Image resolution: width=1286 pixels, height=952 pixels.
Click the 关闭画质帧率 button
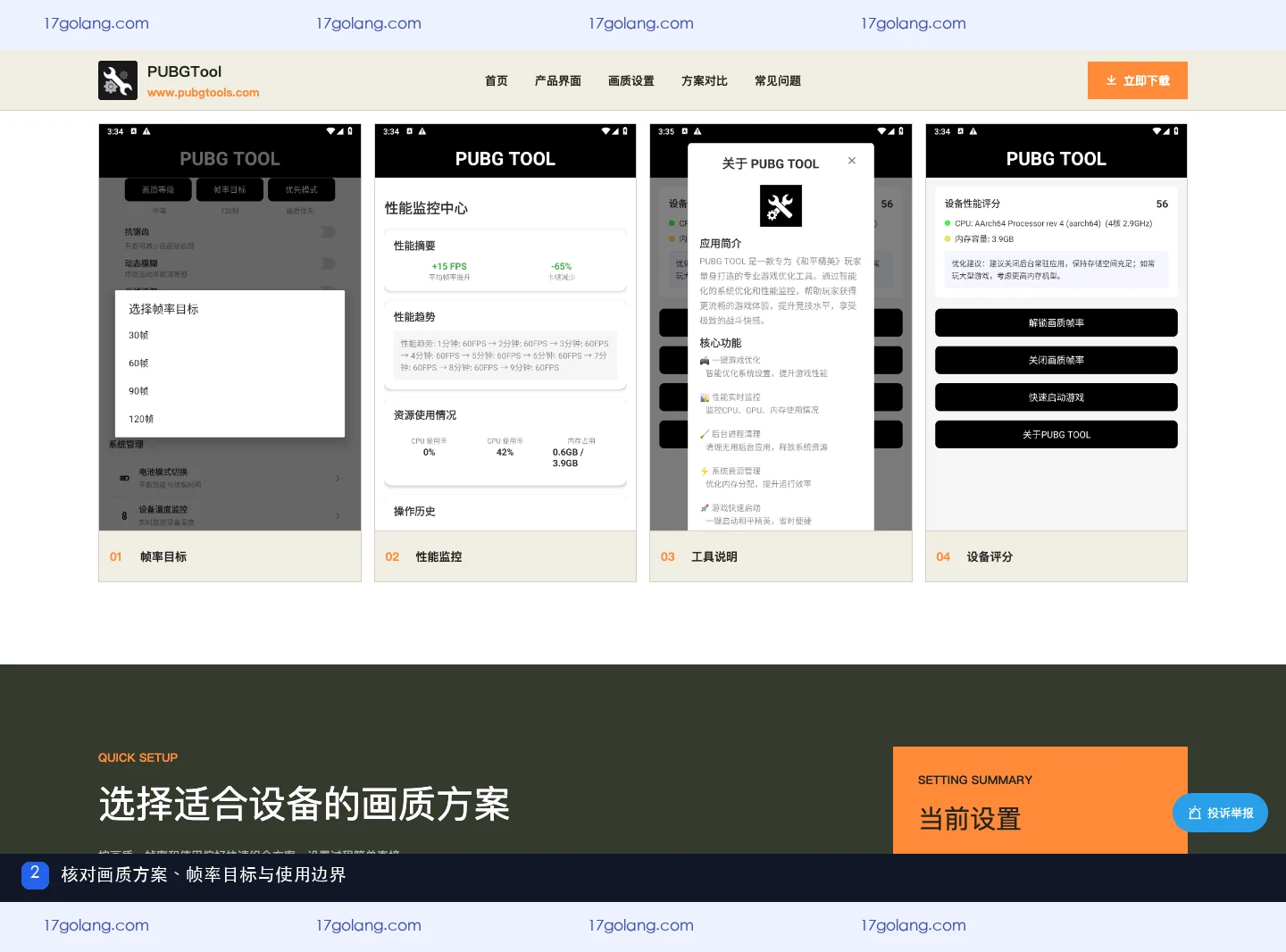click(1056, 360)
